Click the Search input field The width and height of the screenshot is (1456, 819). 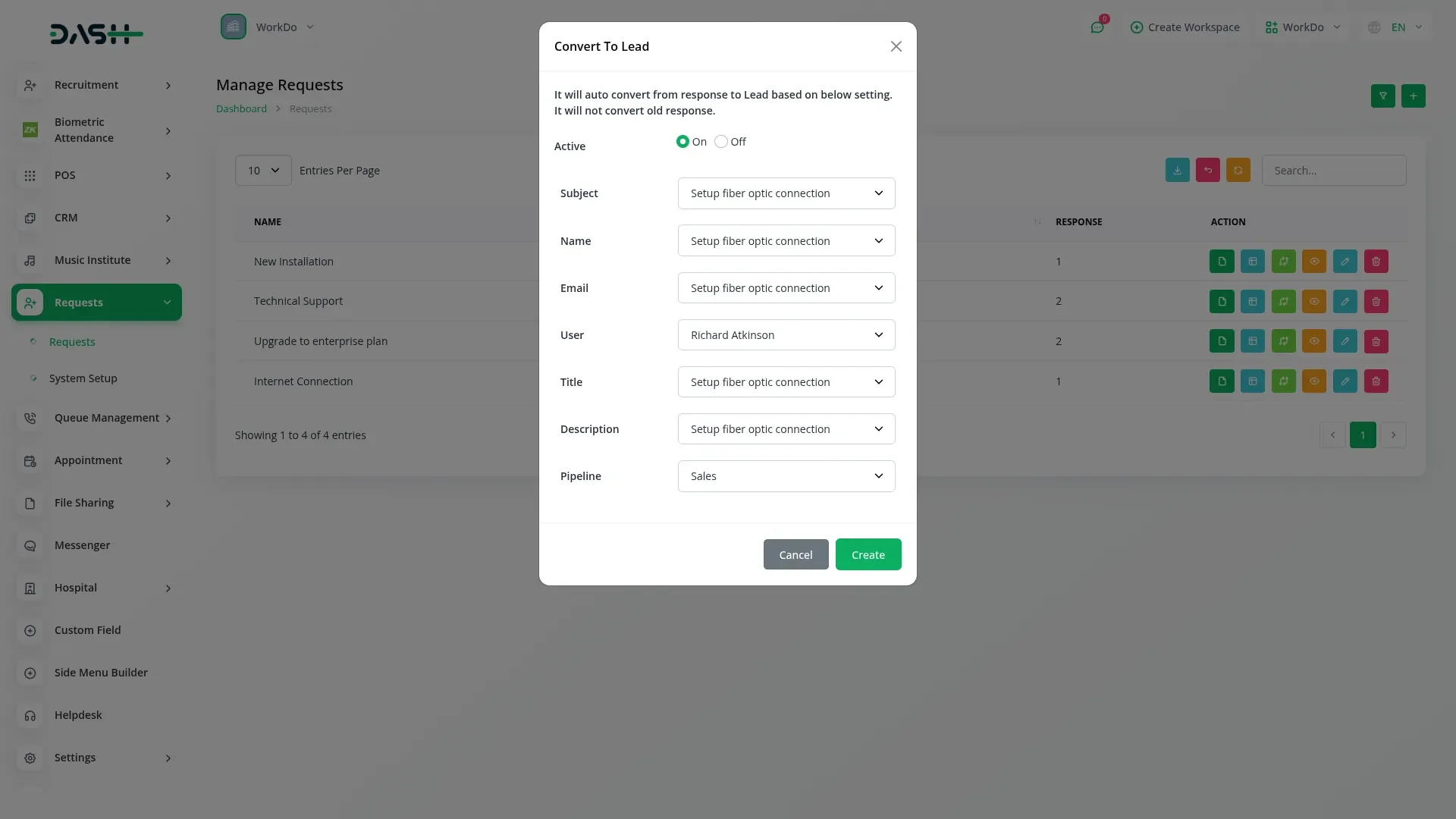[1333, 171]
